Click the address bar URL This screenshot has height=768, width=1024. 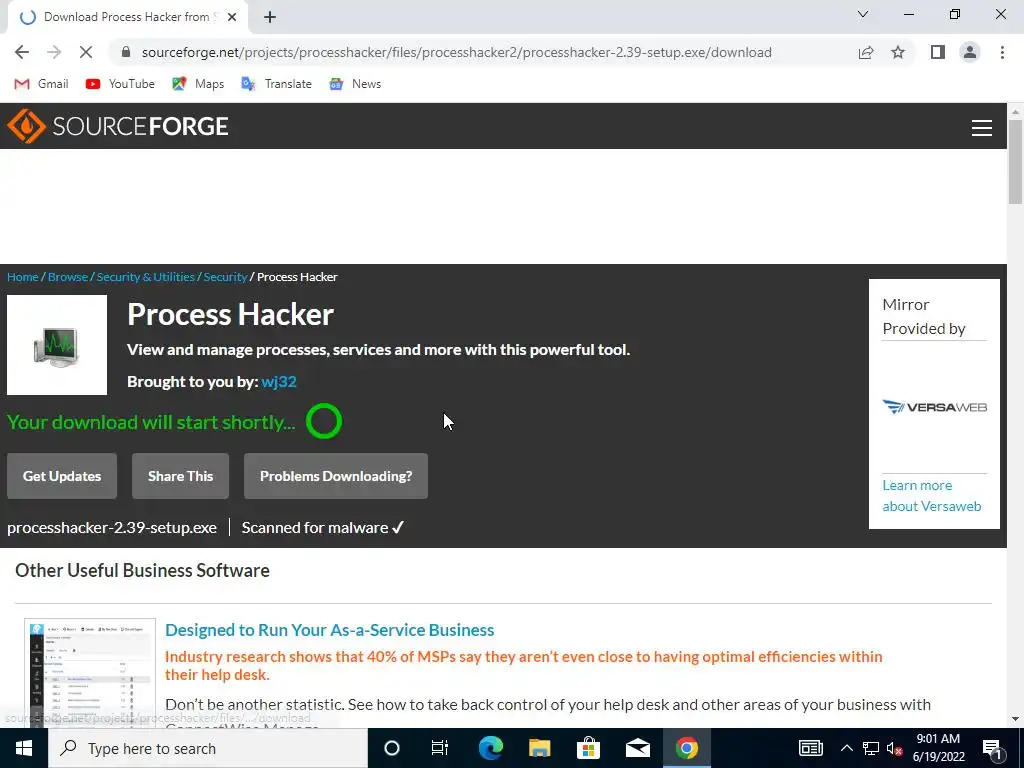pyautogui.click(x=456, y=52)
